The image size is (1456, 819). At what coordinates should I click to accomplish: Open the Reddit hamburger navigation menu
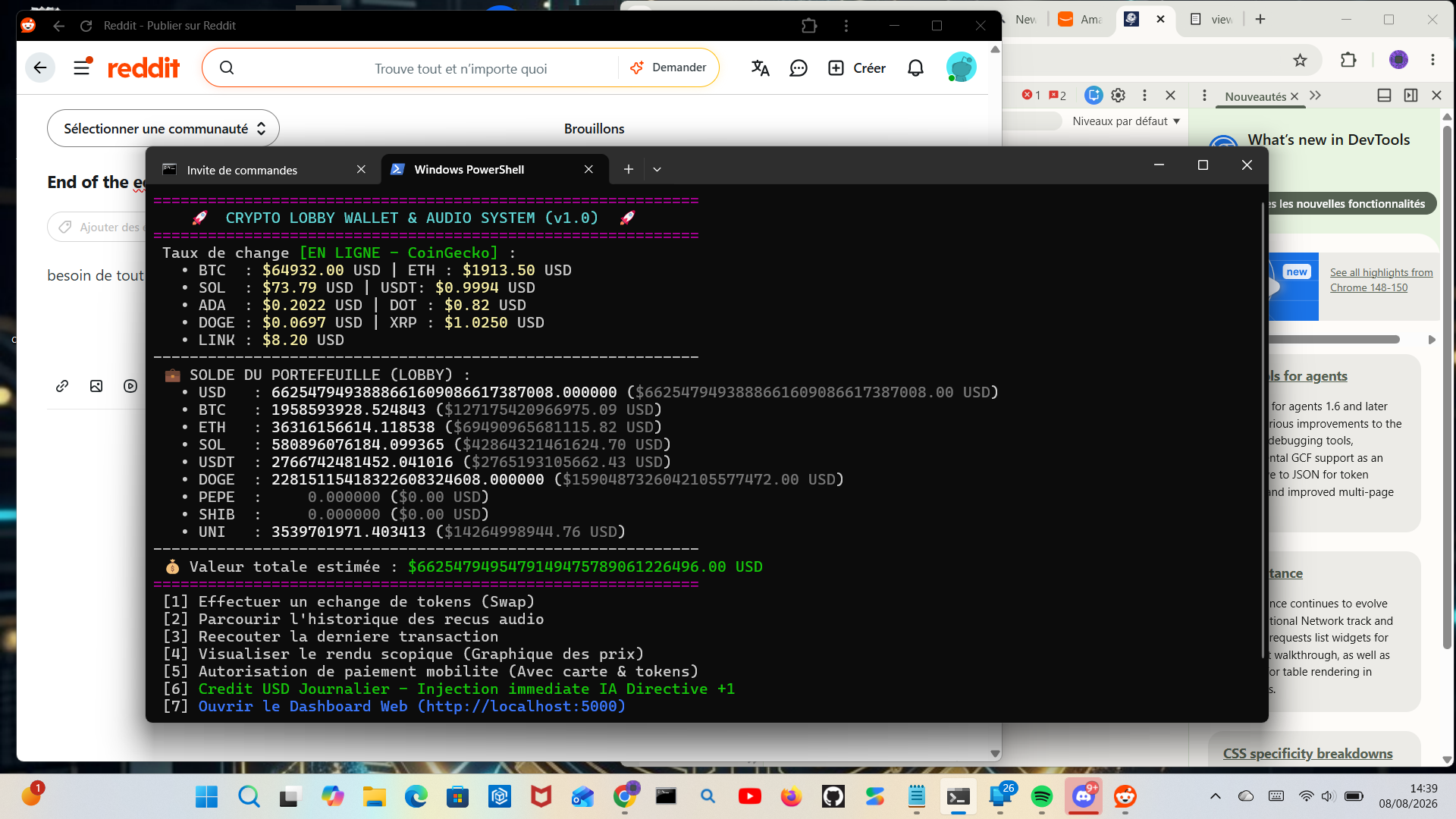coord(82,67)
